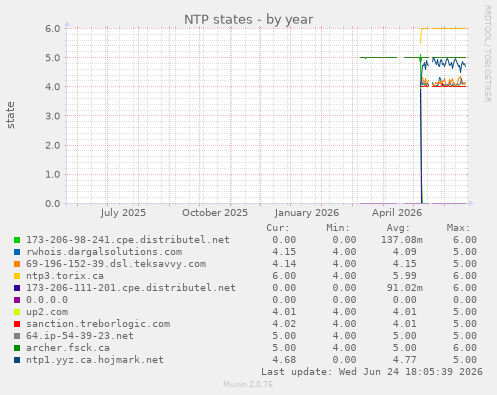This screenshot has height=395, width=497.
Task: Click the 4.0 y-axis tick label
Action: point(53,87)
